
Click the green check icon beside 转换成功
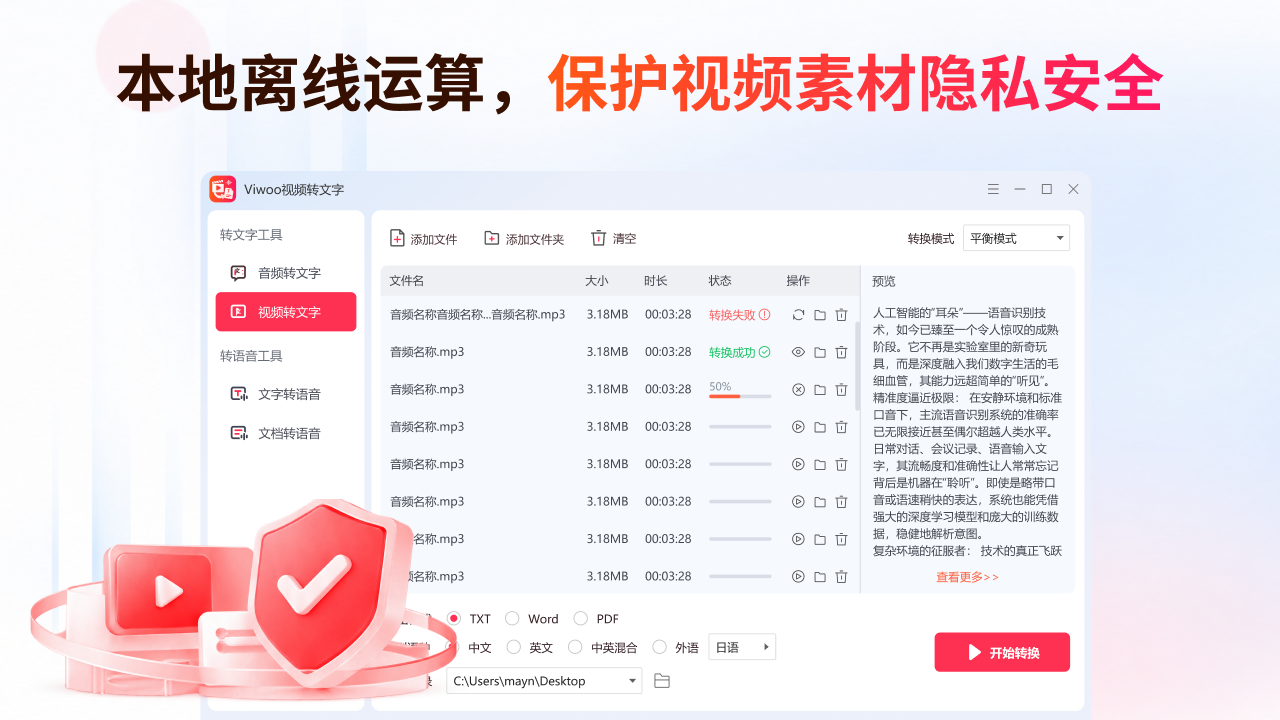(x=765, y=352)
